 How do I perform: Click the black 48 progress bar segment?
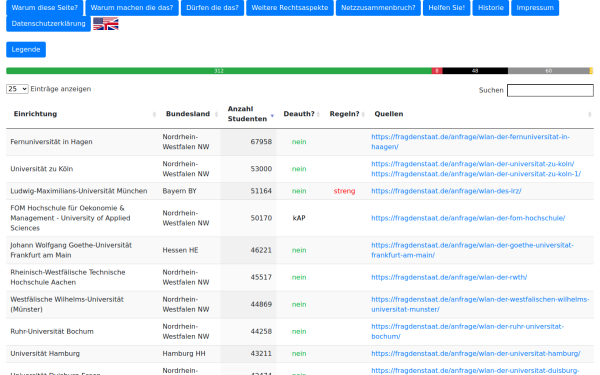(475, 71)
